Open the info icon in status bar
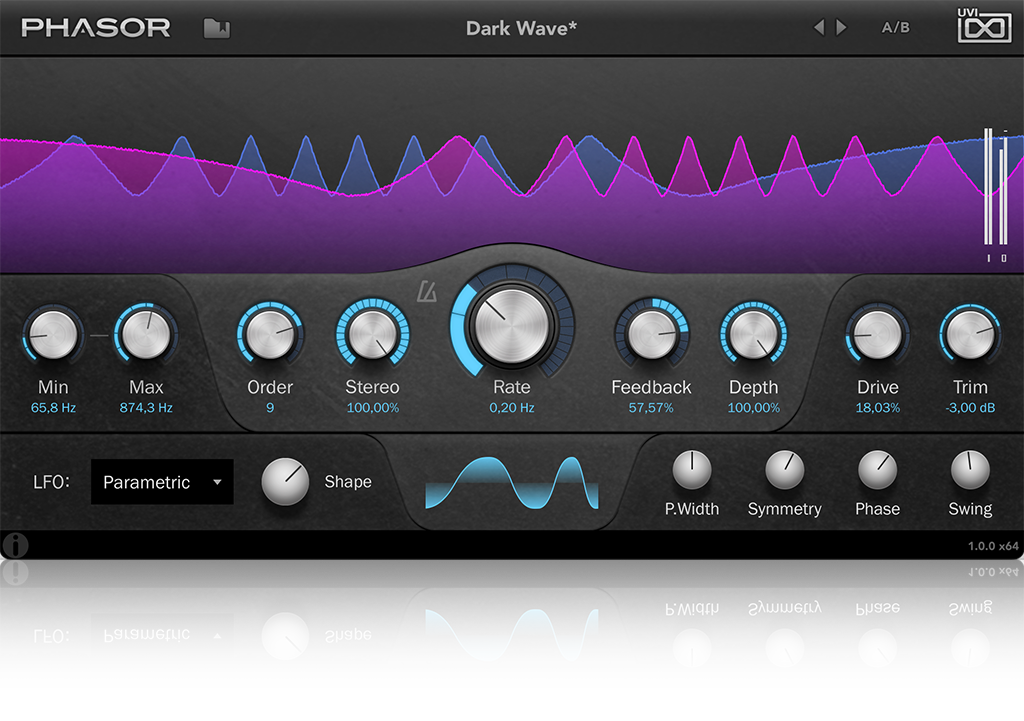The width and height of the screenshot is (1024, 721). [x=15, y=545]
